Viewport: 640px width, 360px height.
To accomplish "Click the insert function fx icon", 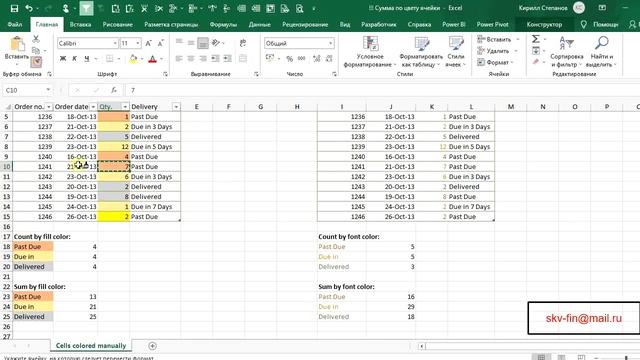I will click(114, 90).
